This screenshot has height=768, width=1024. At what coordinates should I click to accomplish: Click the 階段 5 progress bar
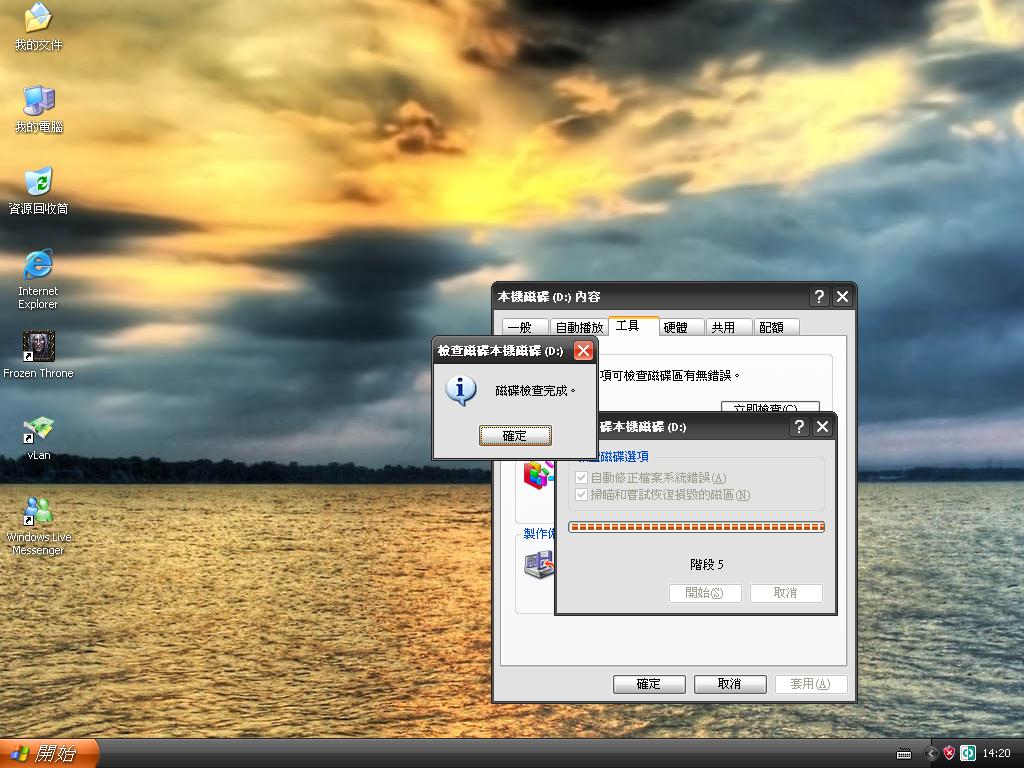(697, 526)
